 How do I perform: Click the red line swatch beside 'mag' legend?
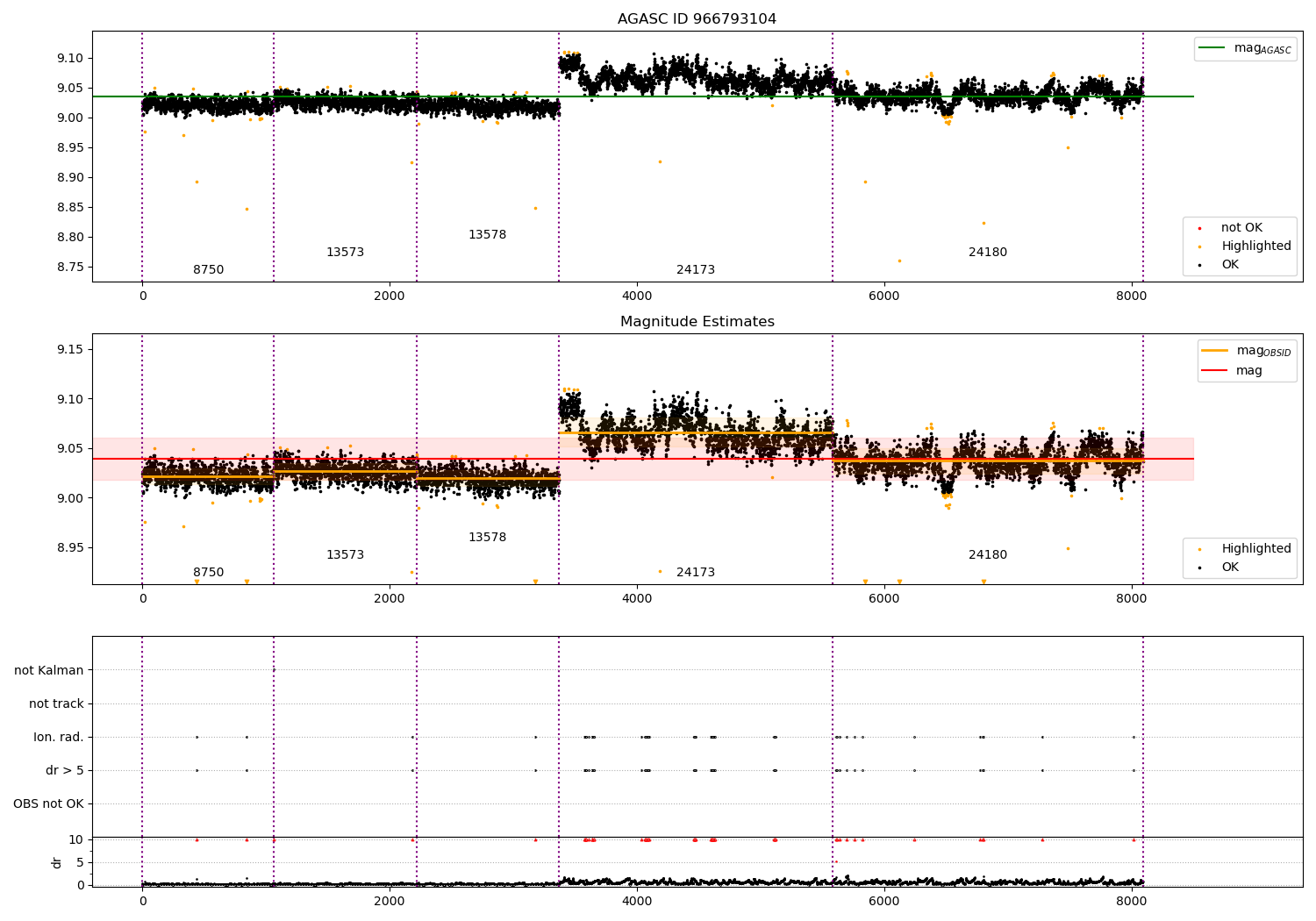click(x=1214, y=370)
